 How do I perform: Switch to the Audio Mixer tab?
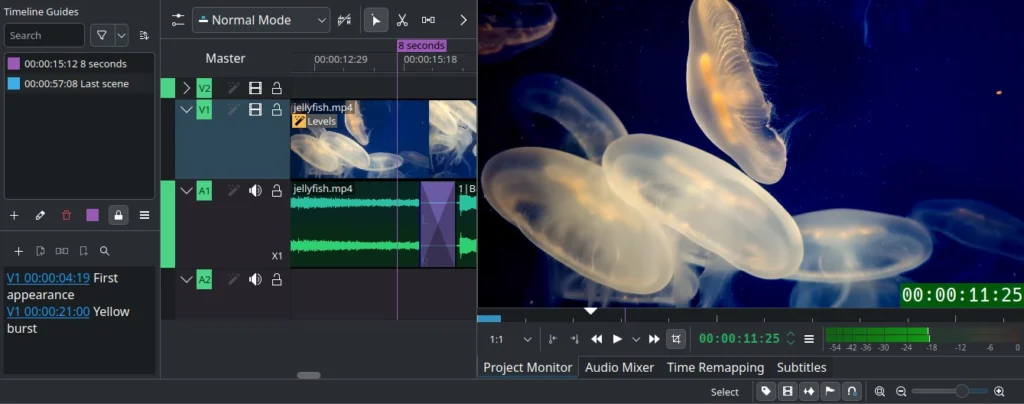click(619, 367)
